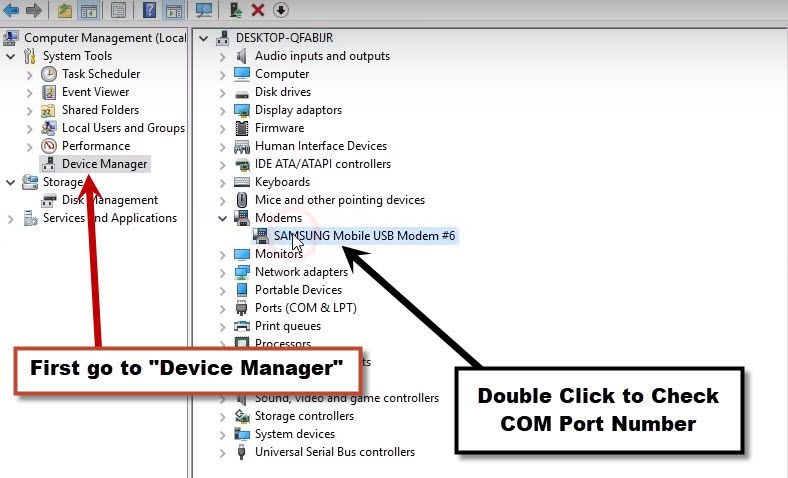Collapse the DESKTOP-QFABIJR root node
Viewport: 788px width, 478px height.
(x=203, y=38)
